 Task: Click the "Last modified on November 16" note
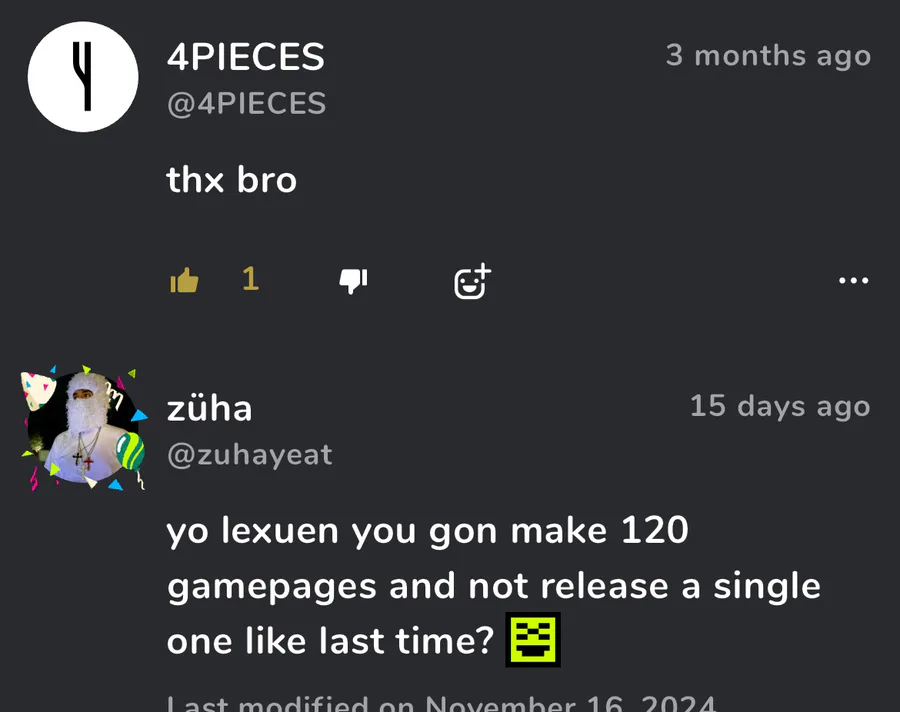(x=441, y=703)
